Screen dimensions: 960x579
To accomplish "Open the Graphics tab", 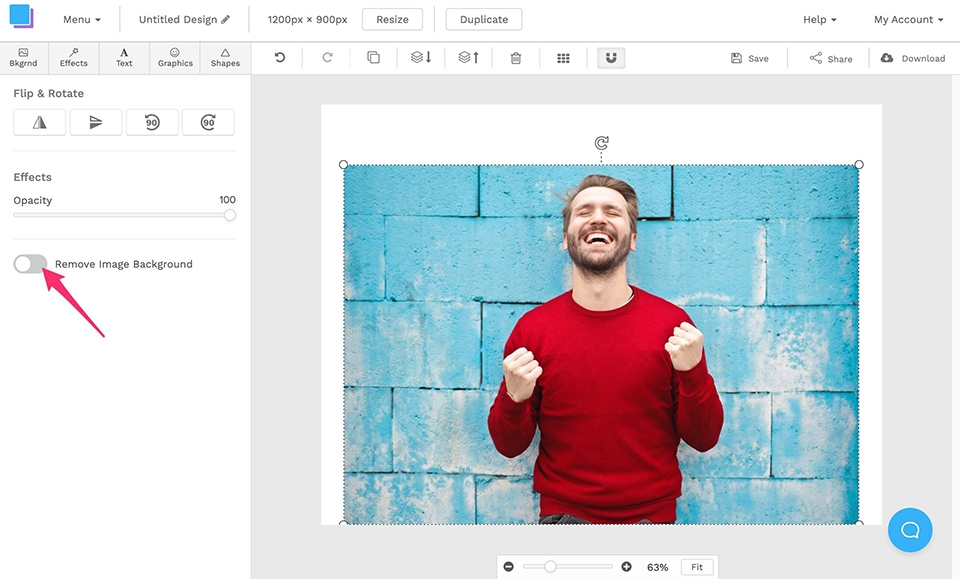I will (x=175, y=57).
